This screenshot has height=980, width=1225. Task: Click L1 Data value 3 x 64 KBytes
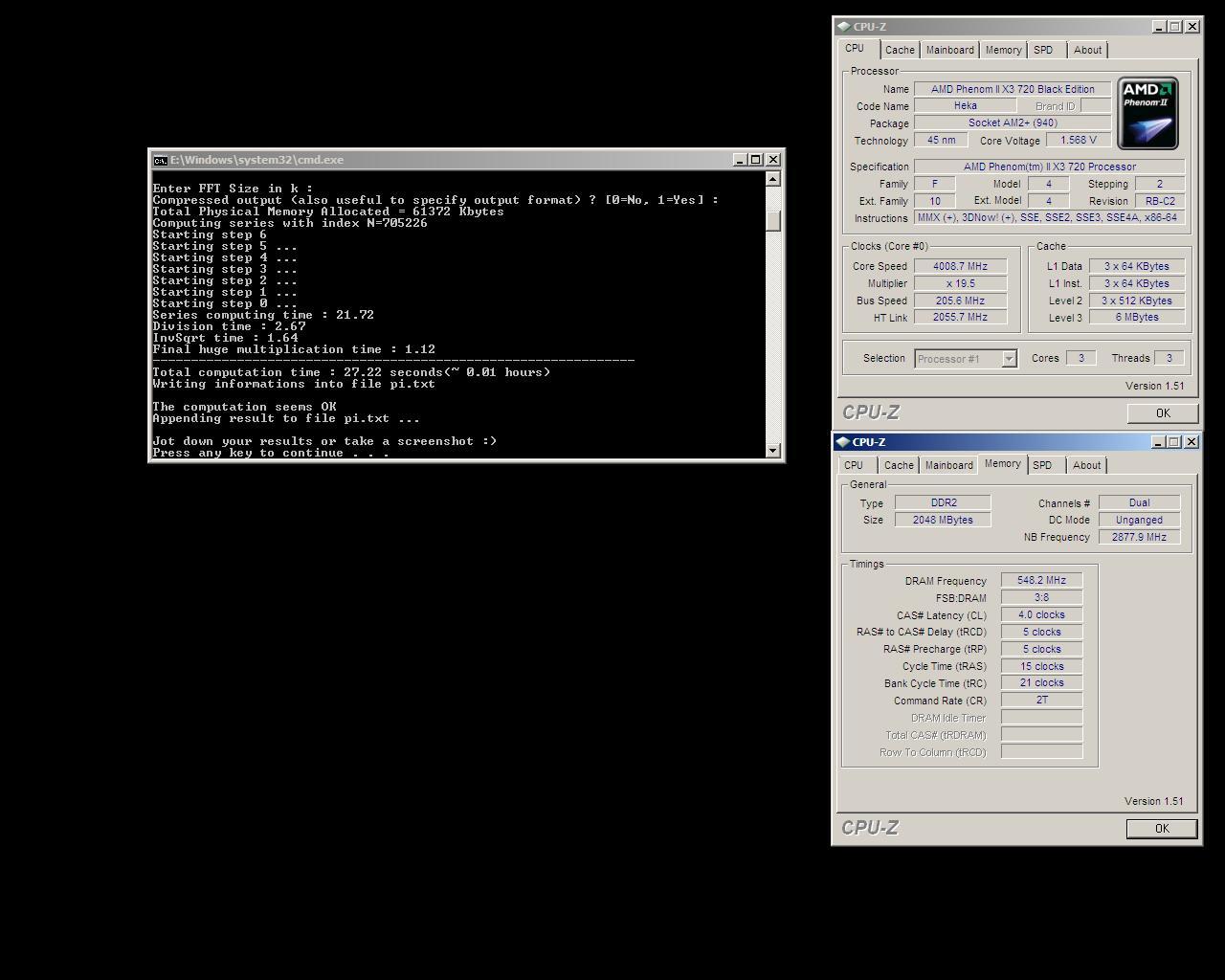click(1137, 266)
